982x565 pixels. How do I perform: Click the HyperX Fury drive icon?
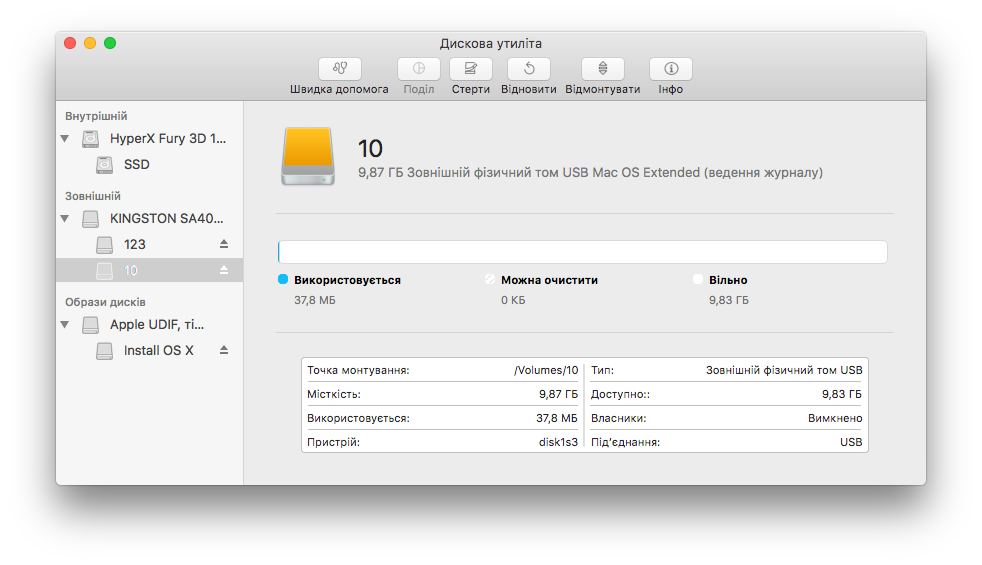coord(91,138)
